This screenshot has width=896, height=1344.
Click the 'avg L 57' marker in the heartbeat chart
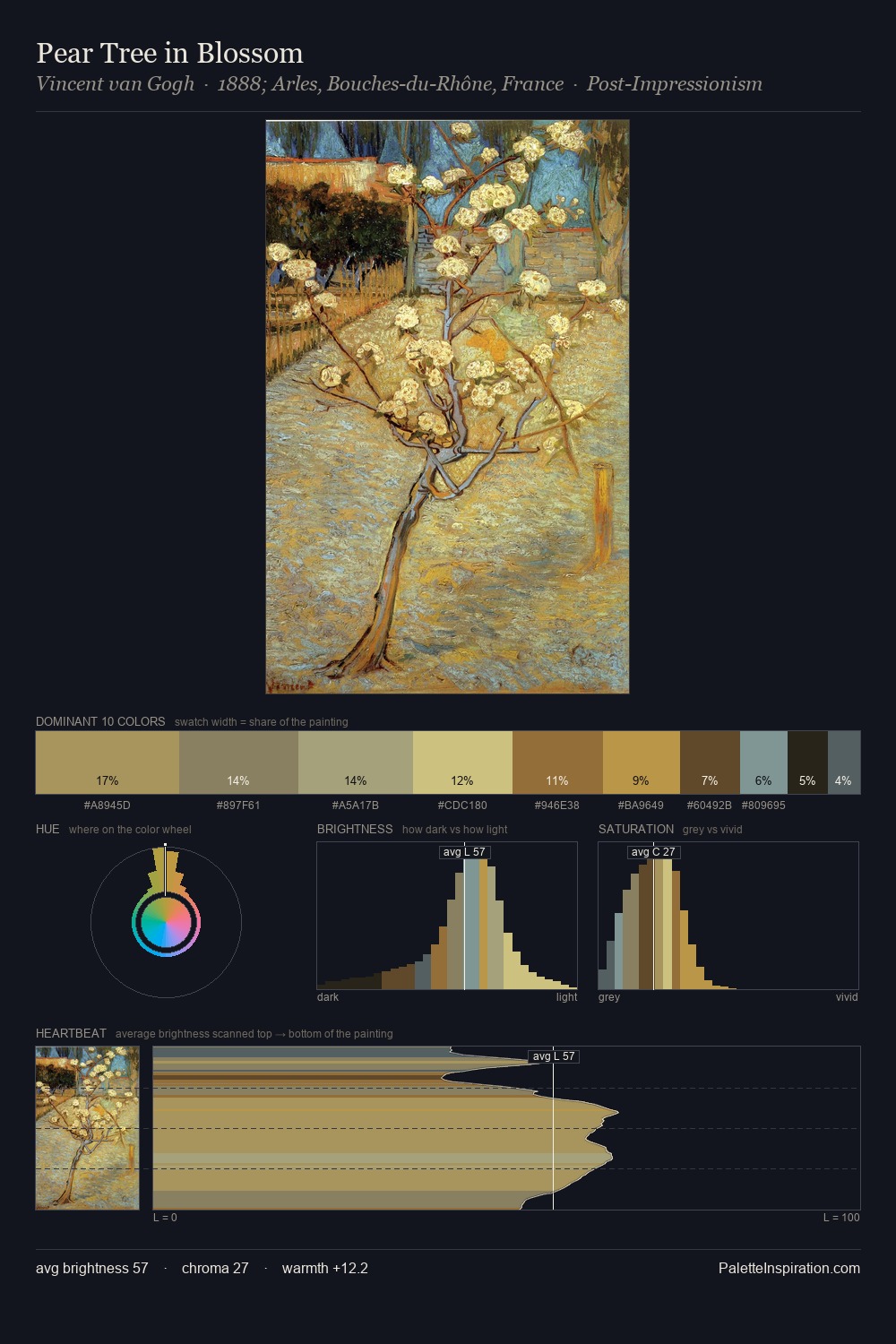click(x=554, y=1056)
